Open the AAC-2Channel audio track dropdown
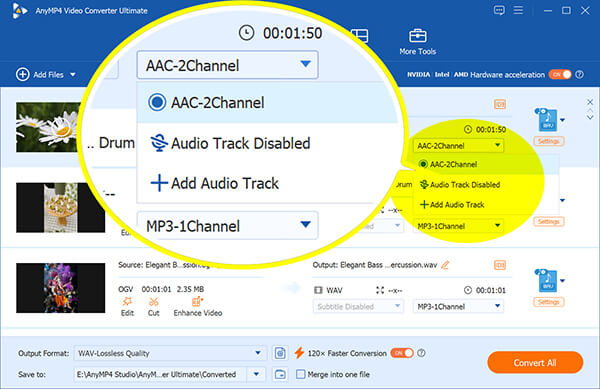600x389 pixels. (458, 146)
